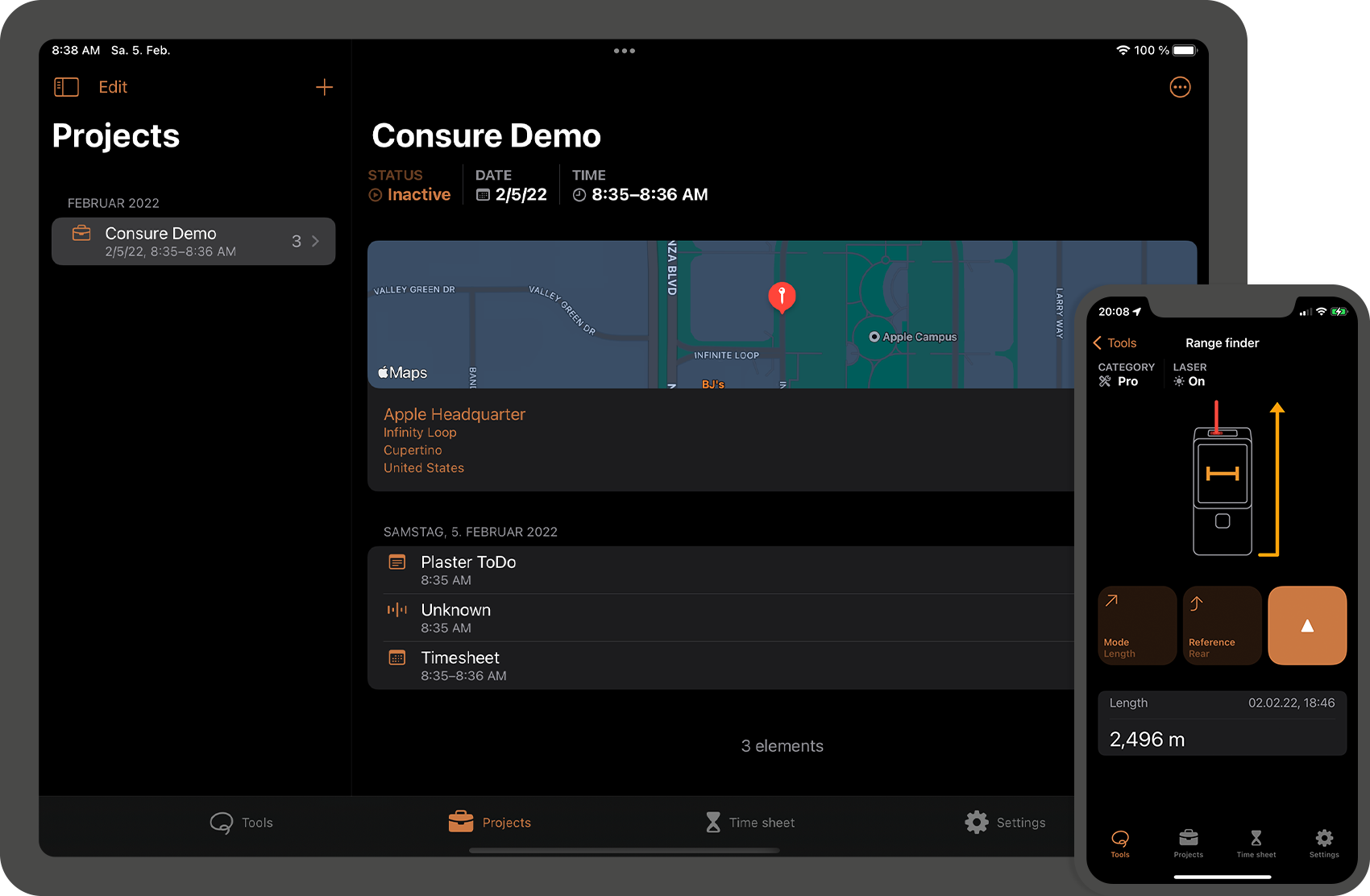
Task: Add a new project with plus icon
Action: point(324,87)
